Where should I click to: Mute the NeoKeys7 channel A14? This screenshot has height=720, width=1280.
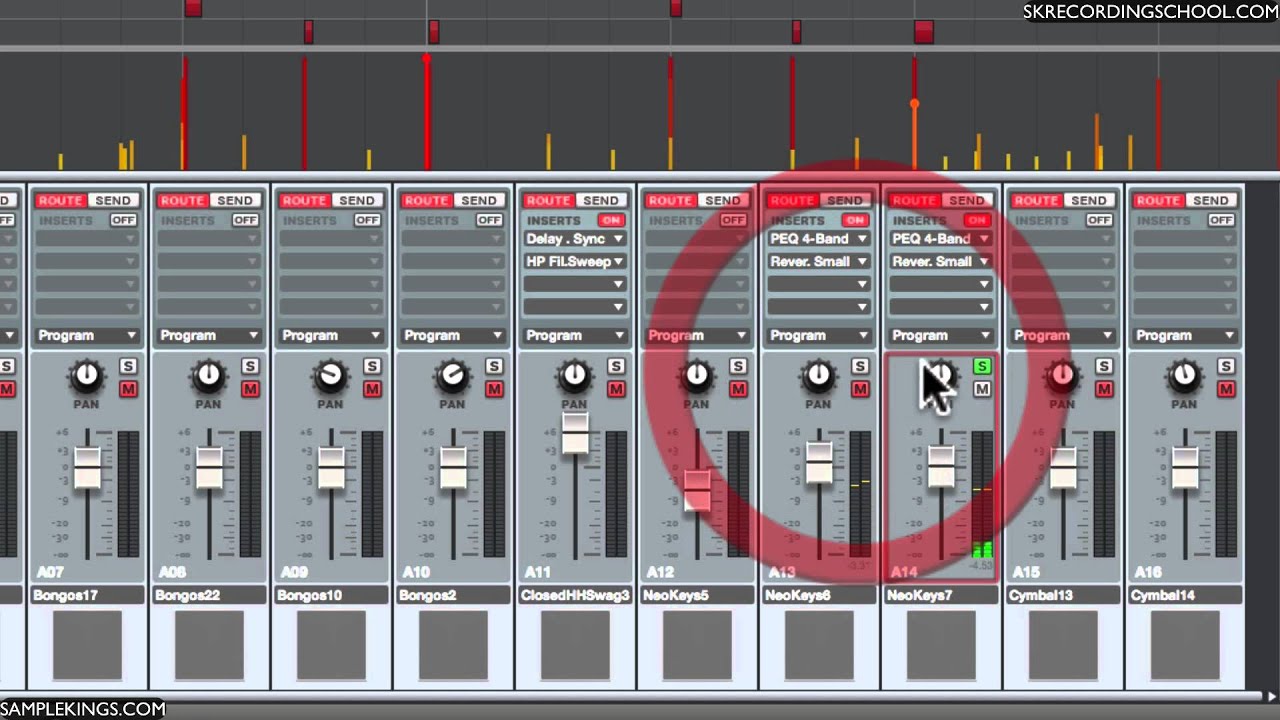coord(982,389)
